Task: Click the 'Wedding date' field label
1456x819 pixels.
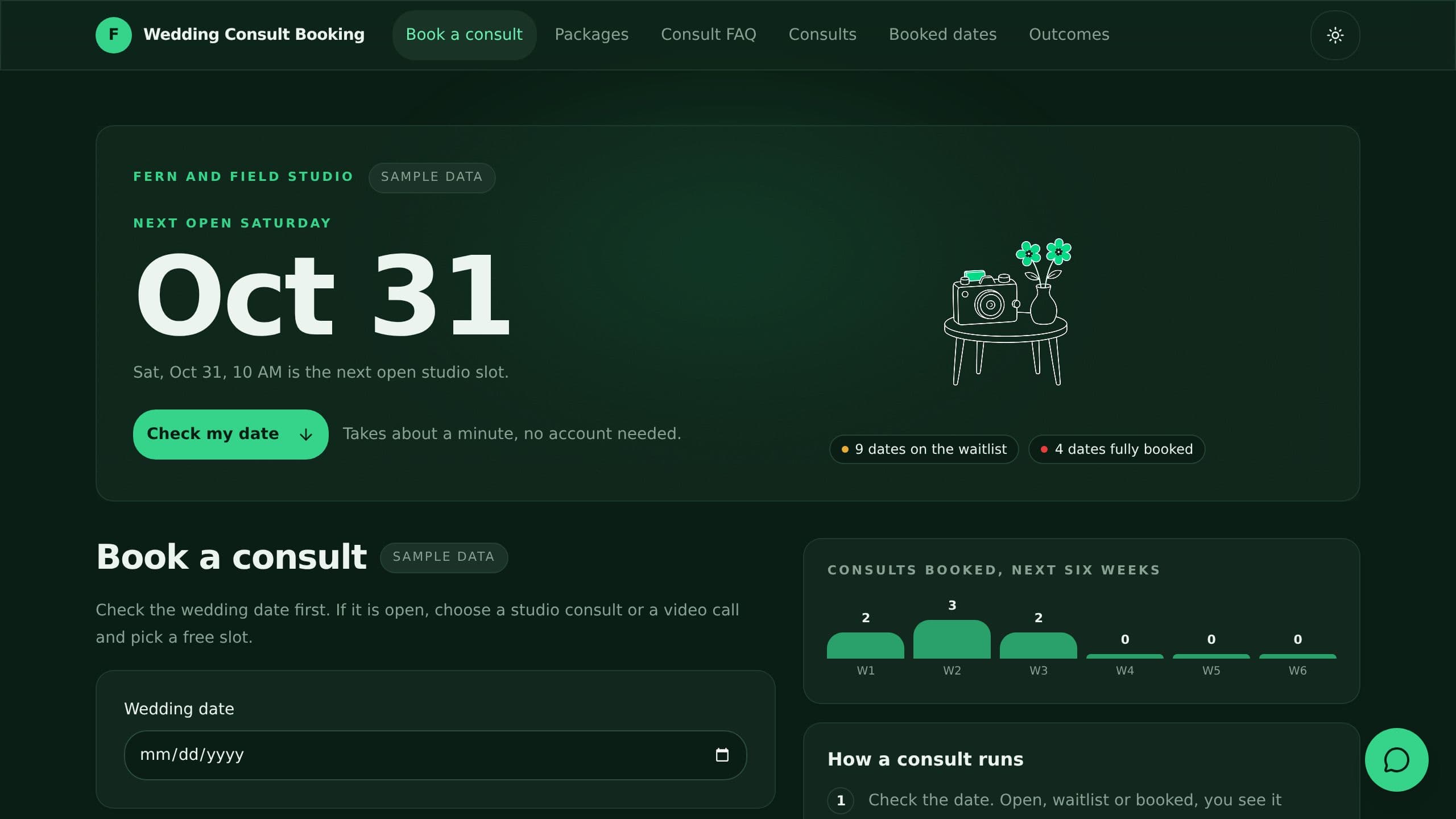Action: (x=179, y=709)
